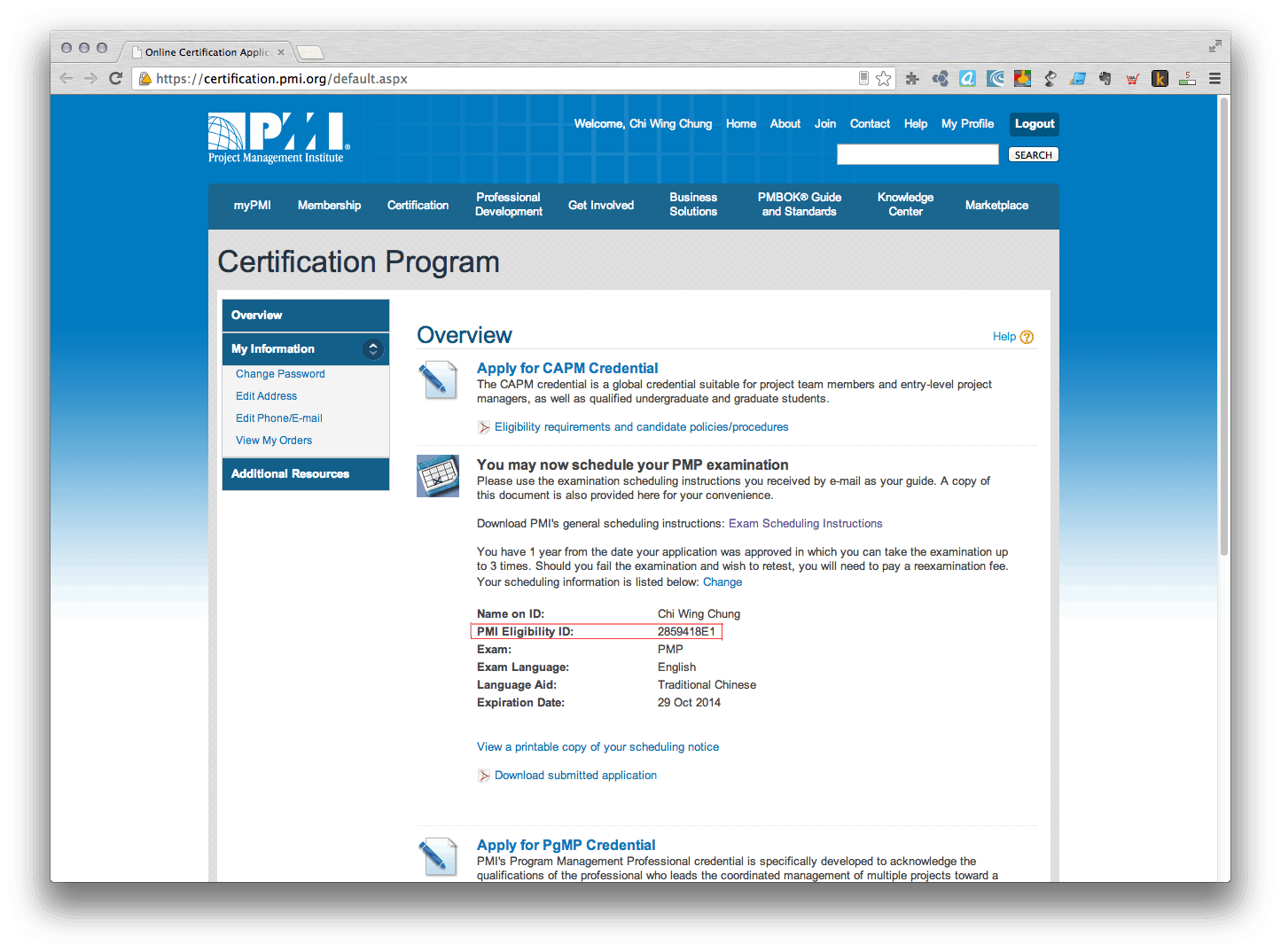1281x952 pixels.
Task: Open the Chrome hamburger menu
Action: tap(1215, 79)
